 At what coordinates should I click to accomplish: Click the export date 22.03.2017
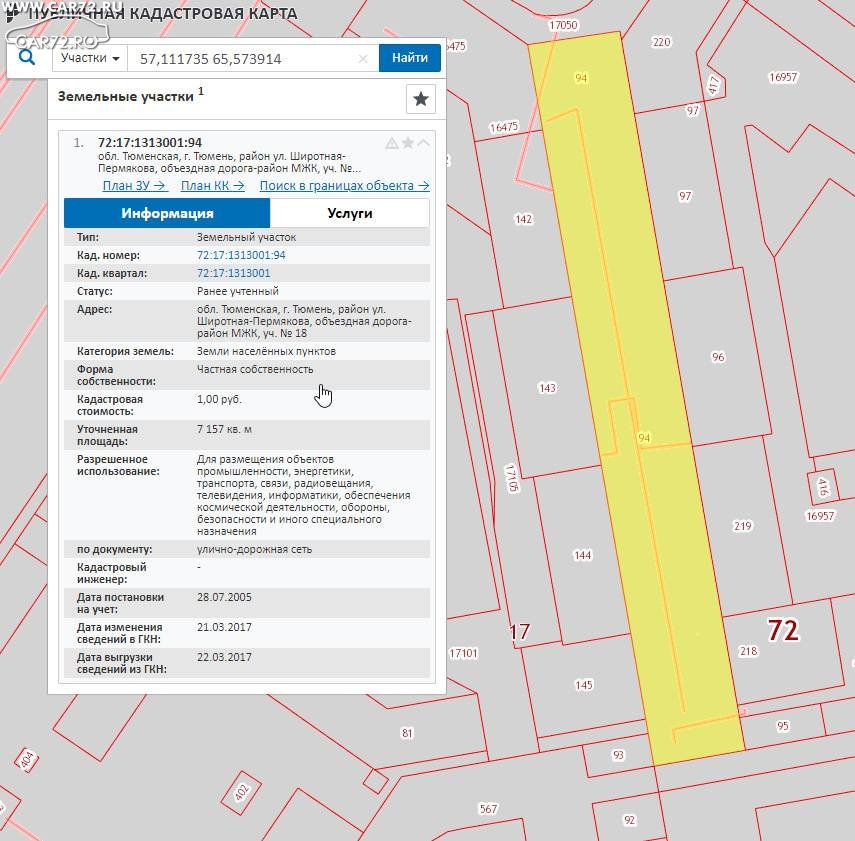coord(224,657)
